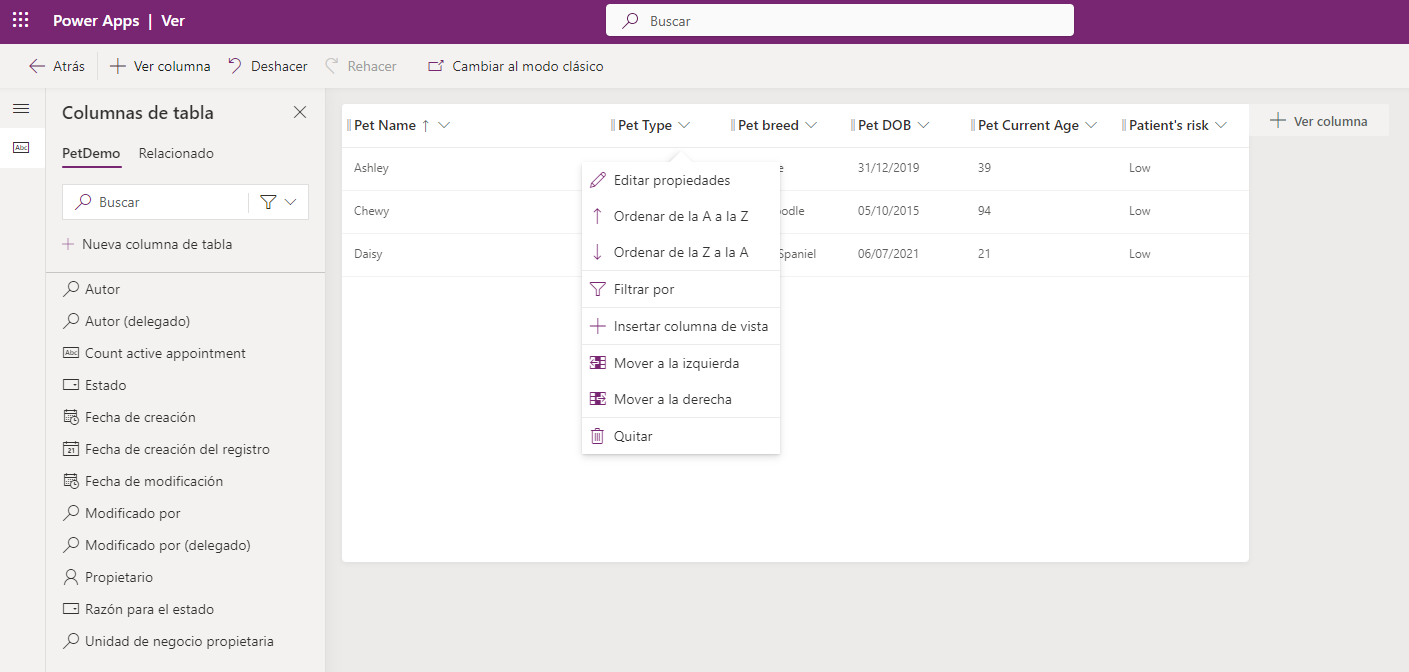Click the Pet Name ascending sort arrow
Image resolution: width=1409 pixels, height=672 pixels.
coord(426,125)
